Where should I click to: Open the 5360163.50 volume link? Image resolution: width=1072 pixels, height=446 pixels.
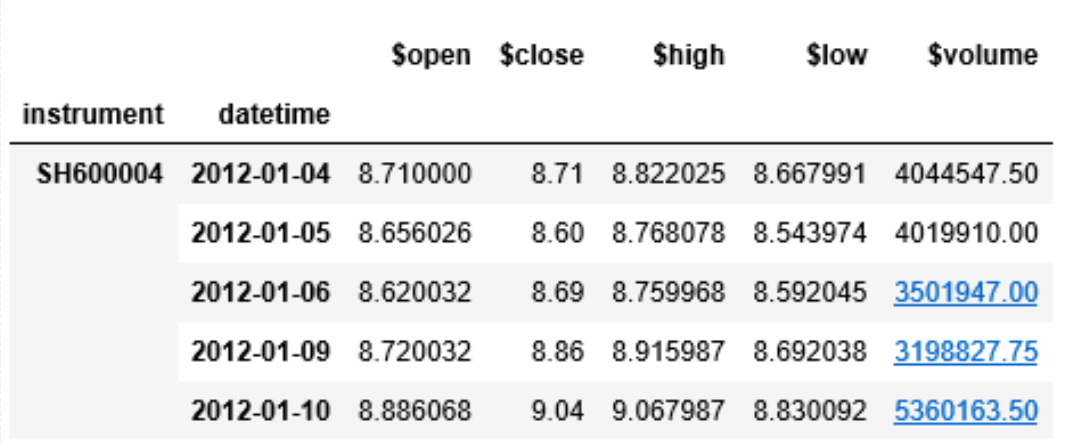click(965, 411)
